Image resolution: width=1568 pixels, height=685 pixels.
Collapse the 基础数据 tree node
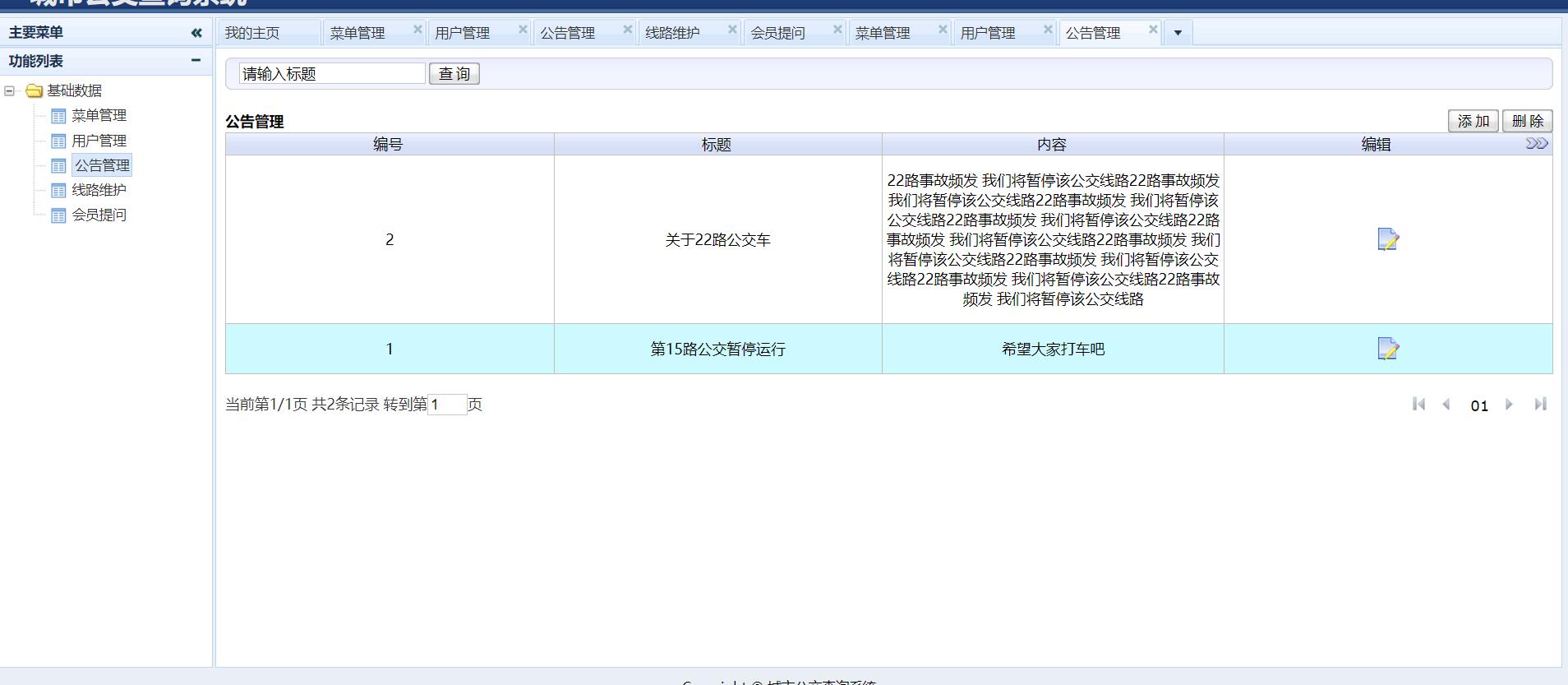(x=10, y=90)
